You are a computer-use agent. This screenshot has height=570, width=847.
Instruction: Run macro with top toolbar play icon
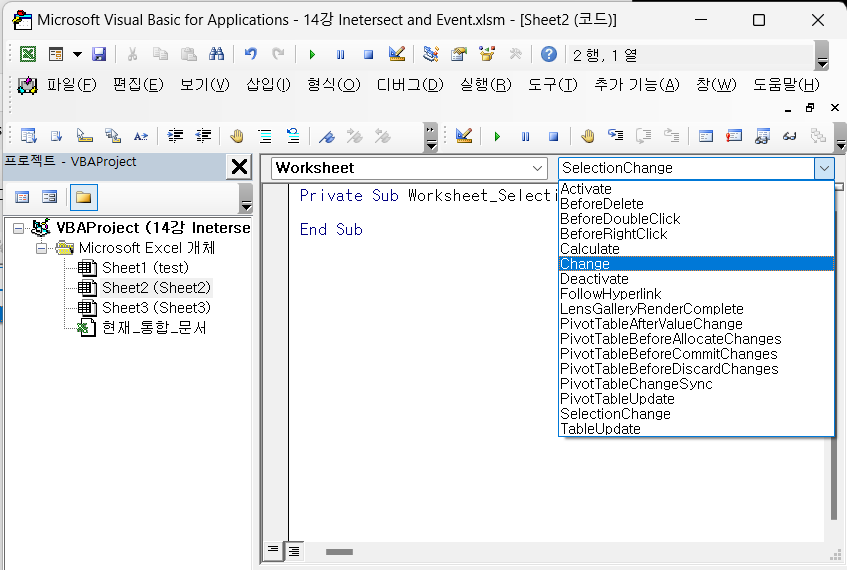point(312,55)
